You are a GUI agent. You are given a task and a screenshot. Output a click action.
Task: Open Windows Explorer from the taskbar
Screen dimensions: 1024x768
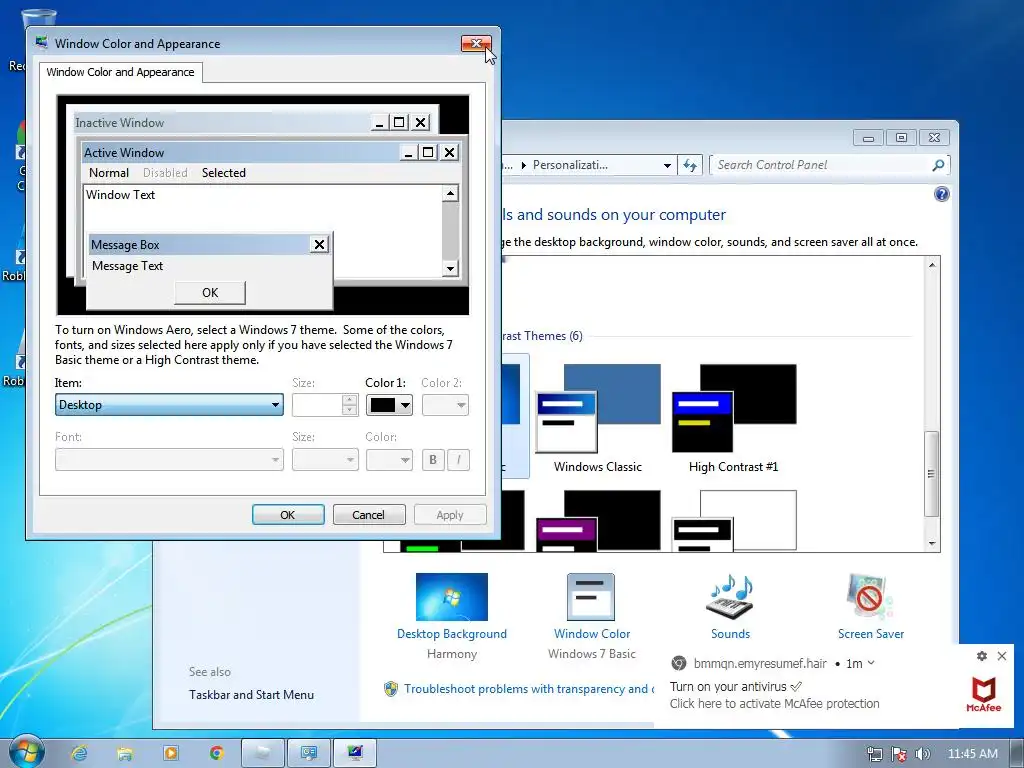(x=125, y=753)
